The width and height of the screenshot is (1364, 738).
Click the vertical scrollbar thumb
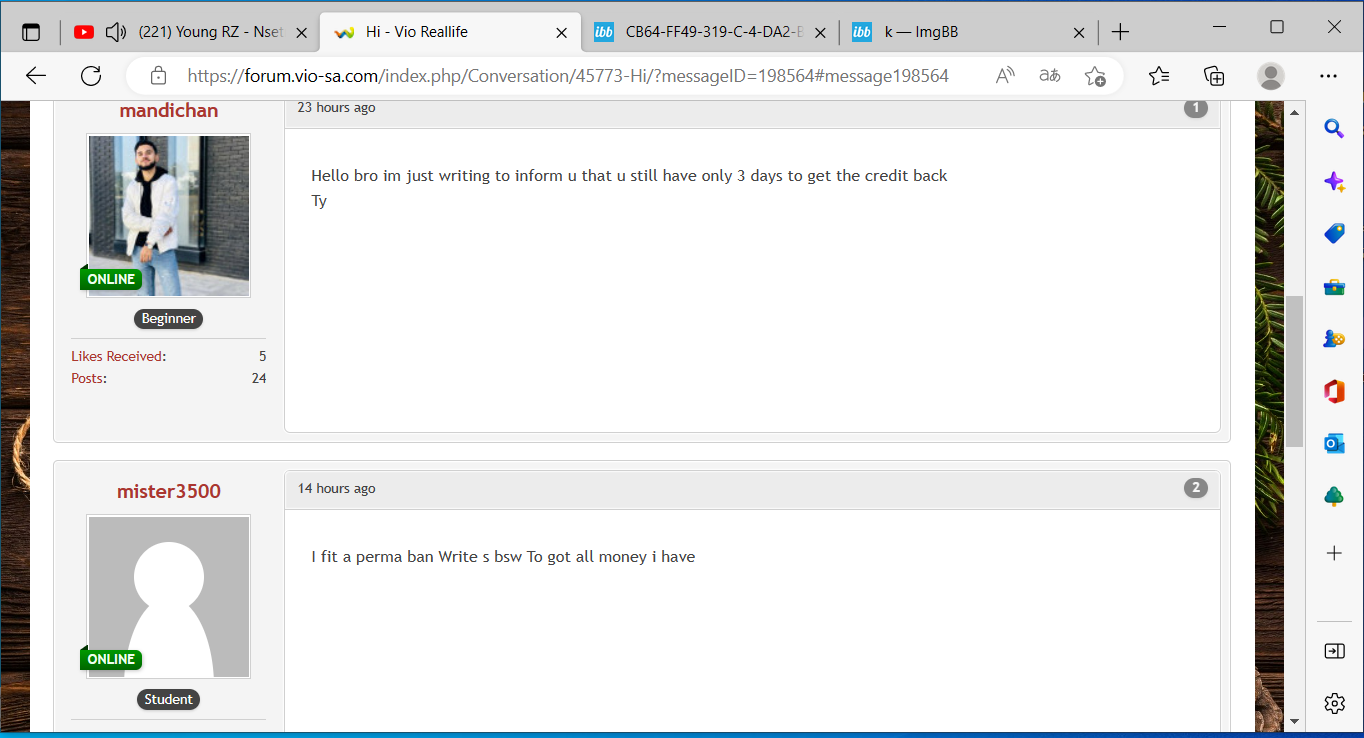pyautogui.click(x=1294, y=370)
